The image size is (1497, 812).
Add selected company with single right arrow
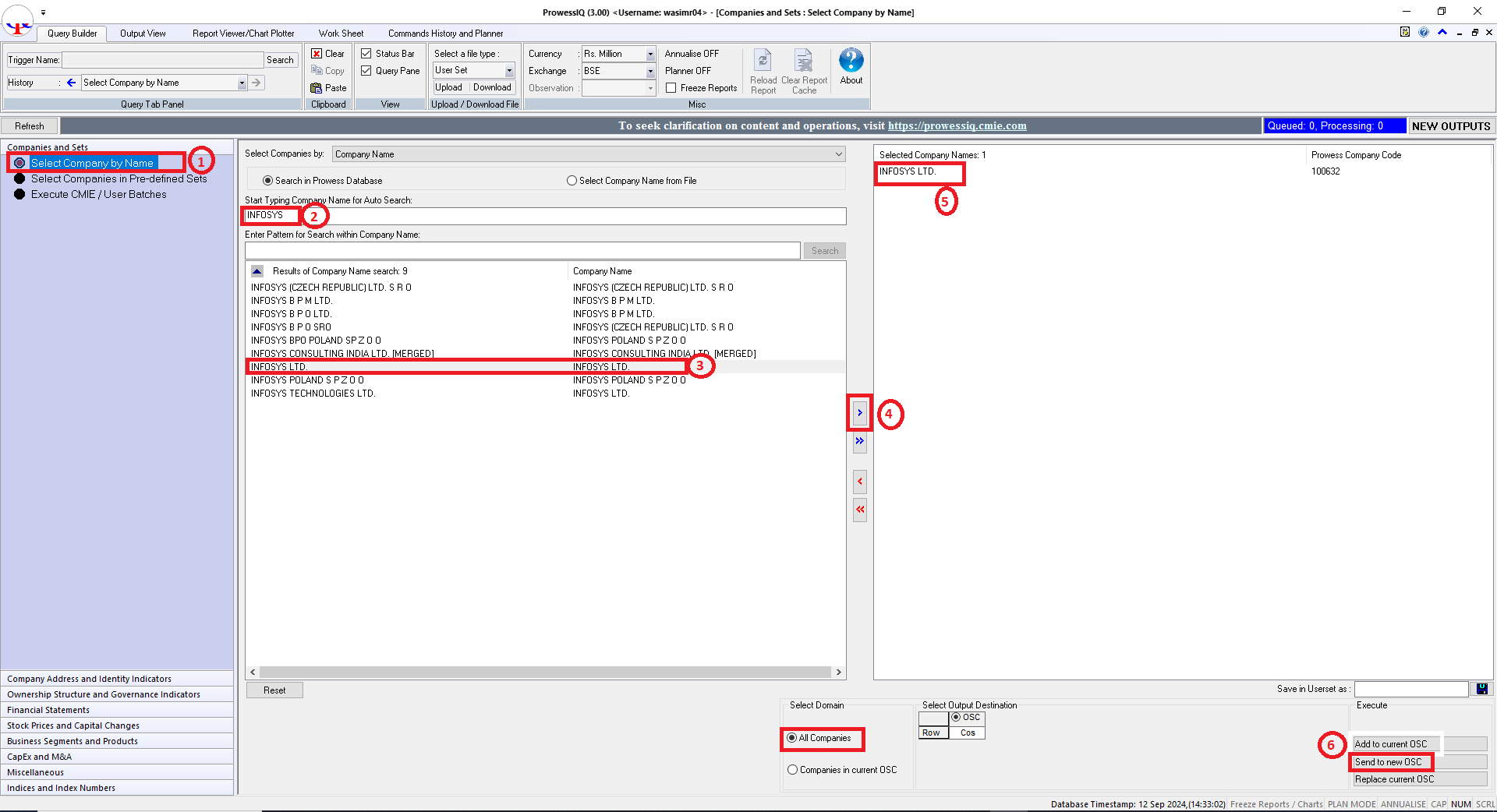pyautogui.click(x=860, y=413)
